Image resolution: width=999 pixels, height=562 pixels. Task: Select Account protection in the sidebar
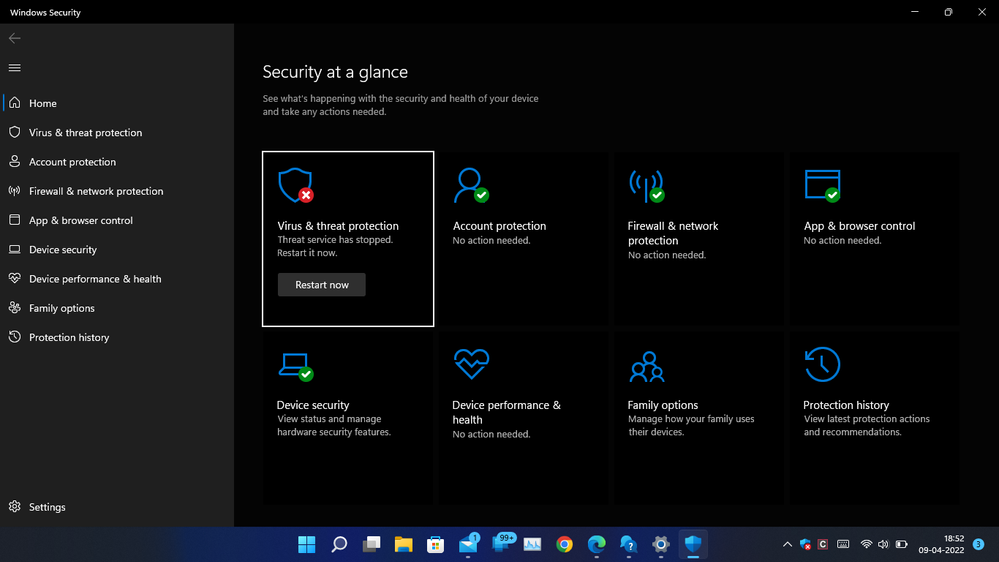tap(117, 162)
